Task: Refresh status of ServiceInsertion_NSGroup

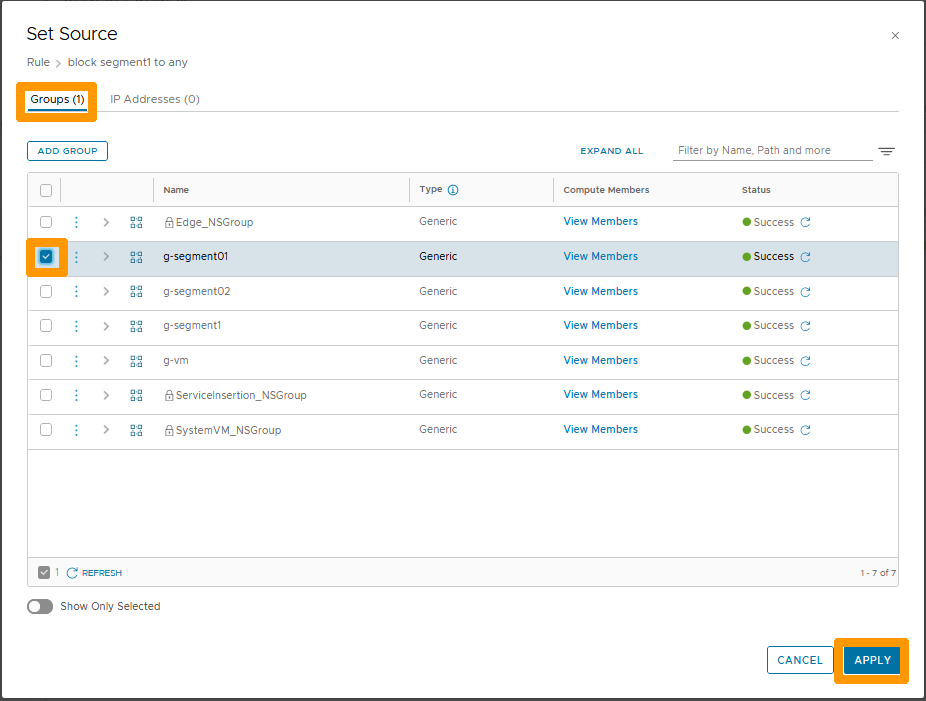Action: [x=805, y=395]
